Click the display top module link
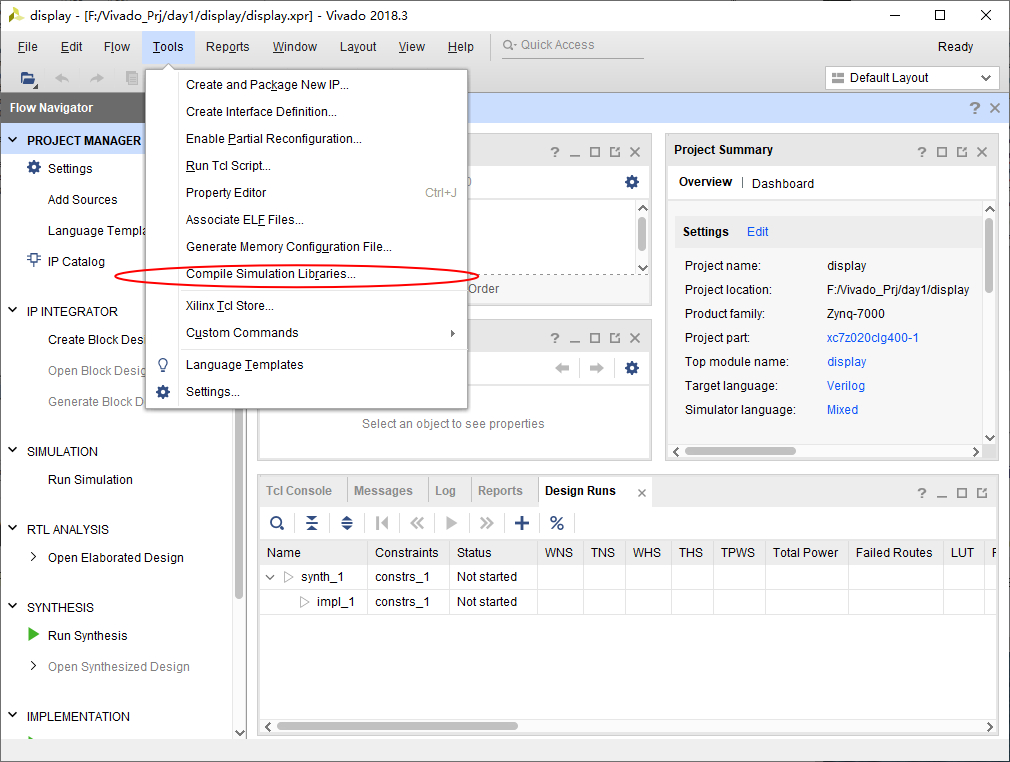This screenshot has height=762, width=1010. (x=846, y=362)
